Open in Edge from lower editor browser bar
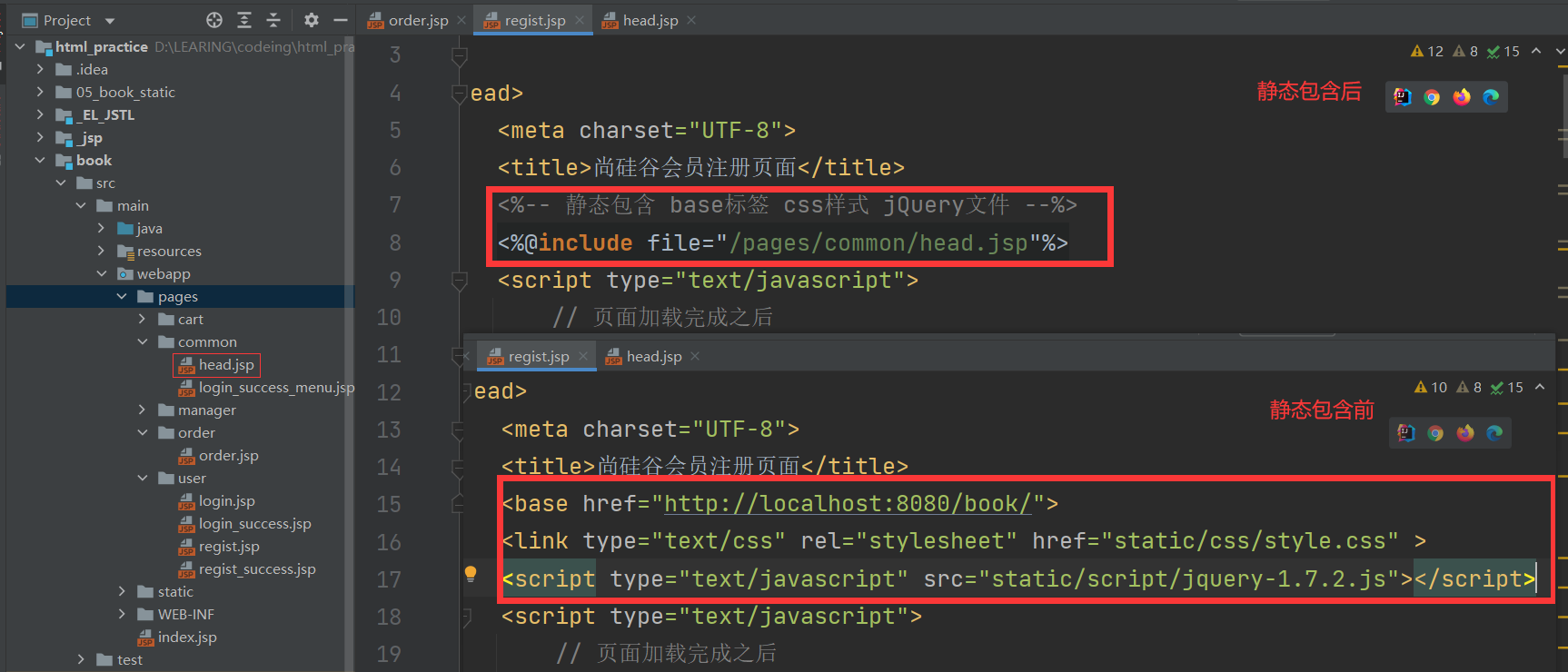Image resolution: width=1568 pixels, height=672 pixels. pyautogui.click(x=1494, y=433)
